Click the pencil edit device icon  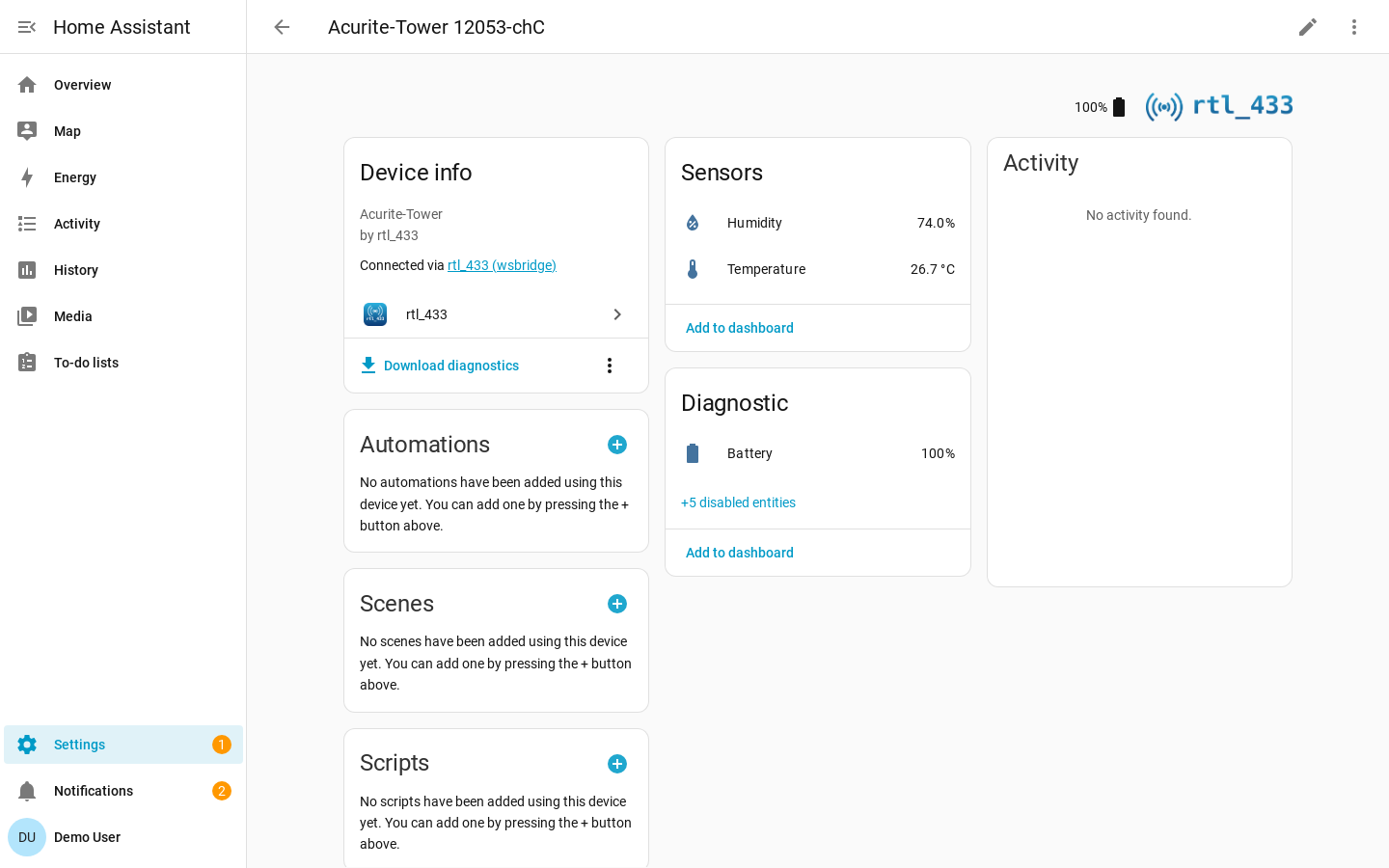click(x=1308, y=27)
